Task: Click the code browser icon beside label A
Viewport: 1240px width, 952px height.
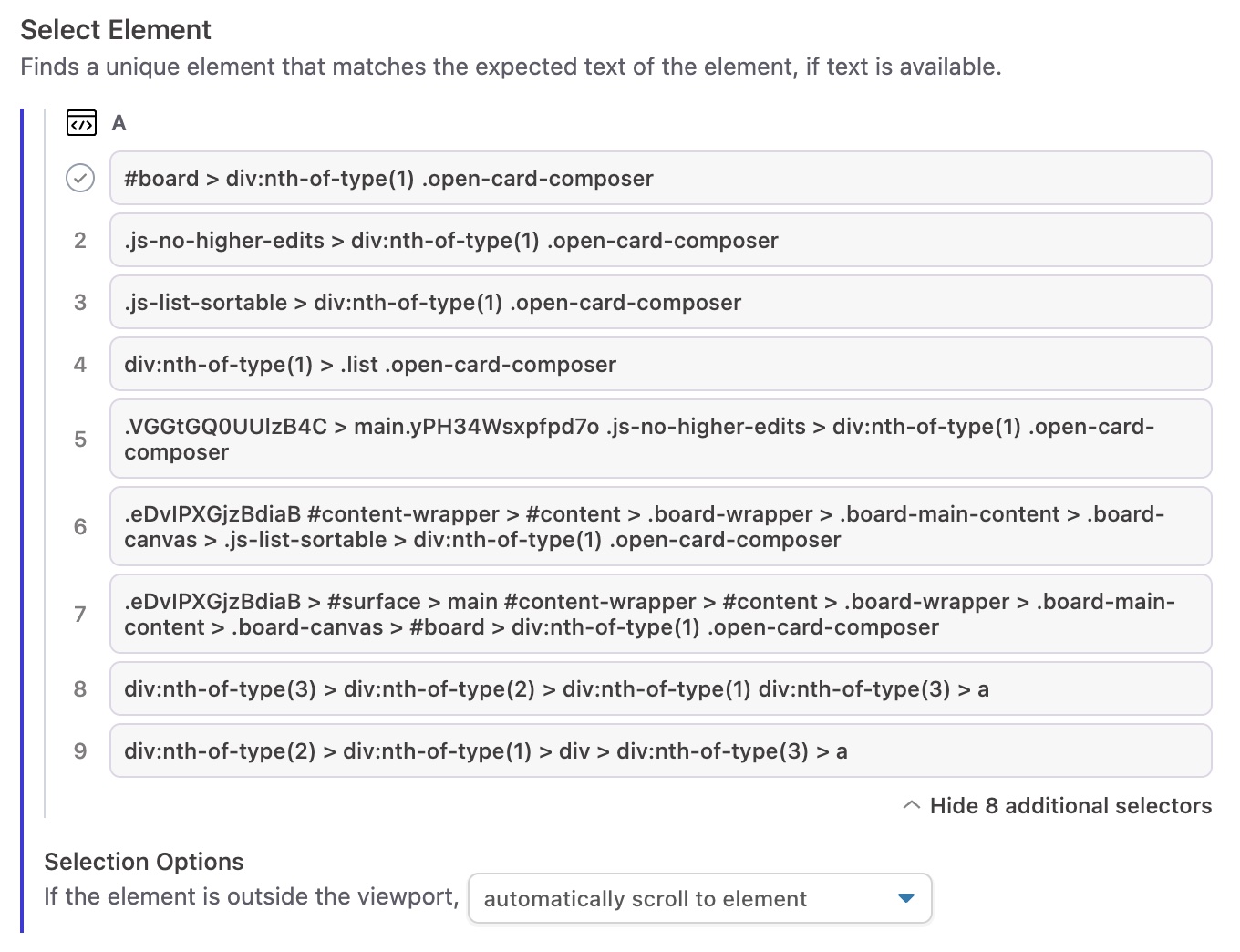Action: click(81, 123)
